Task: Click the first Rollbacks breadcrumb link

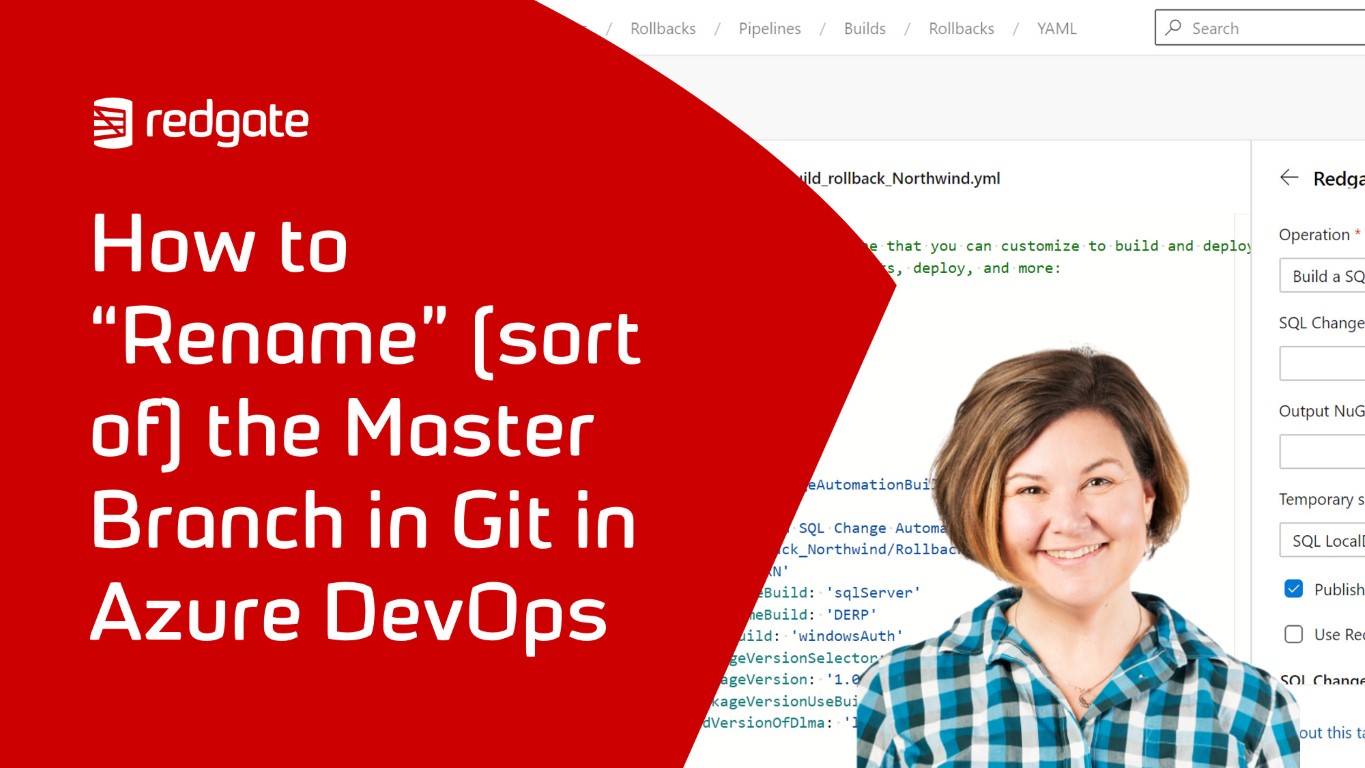Action: click(x=662, y=28)
